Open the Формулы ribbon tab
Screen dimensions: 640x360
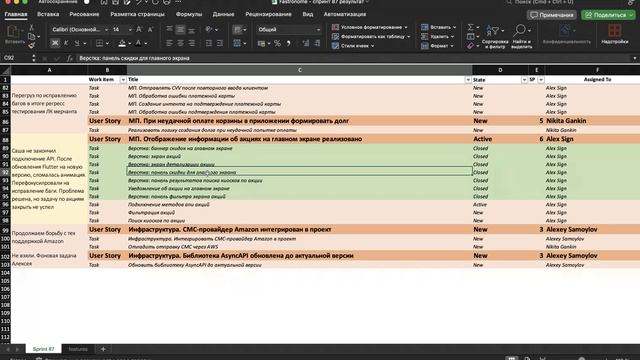189,14
